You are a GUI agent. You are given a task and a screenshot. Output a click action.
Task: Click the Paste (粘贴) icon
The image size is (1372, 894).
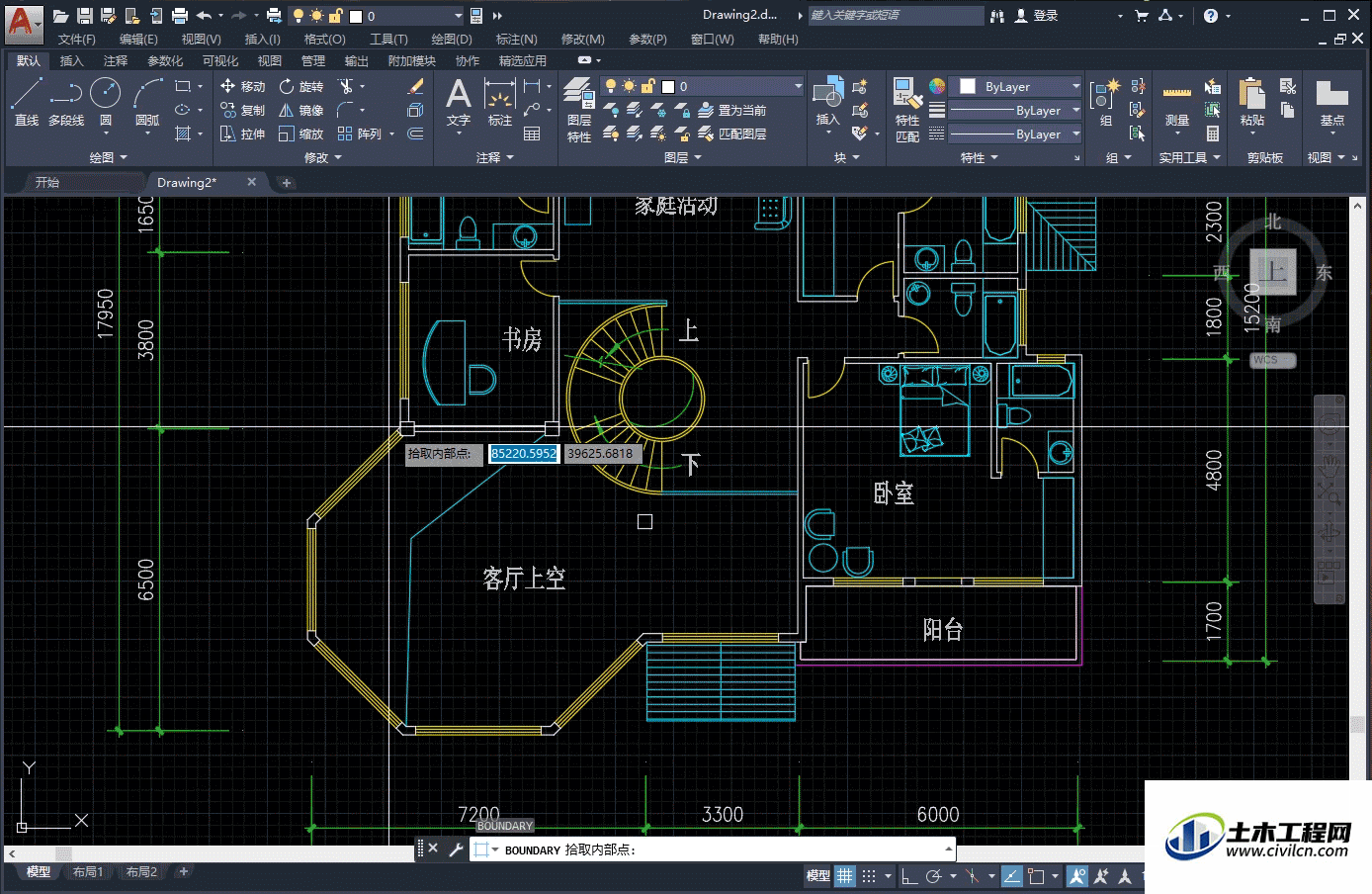(1252, 102)
